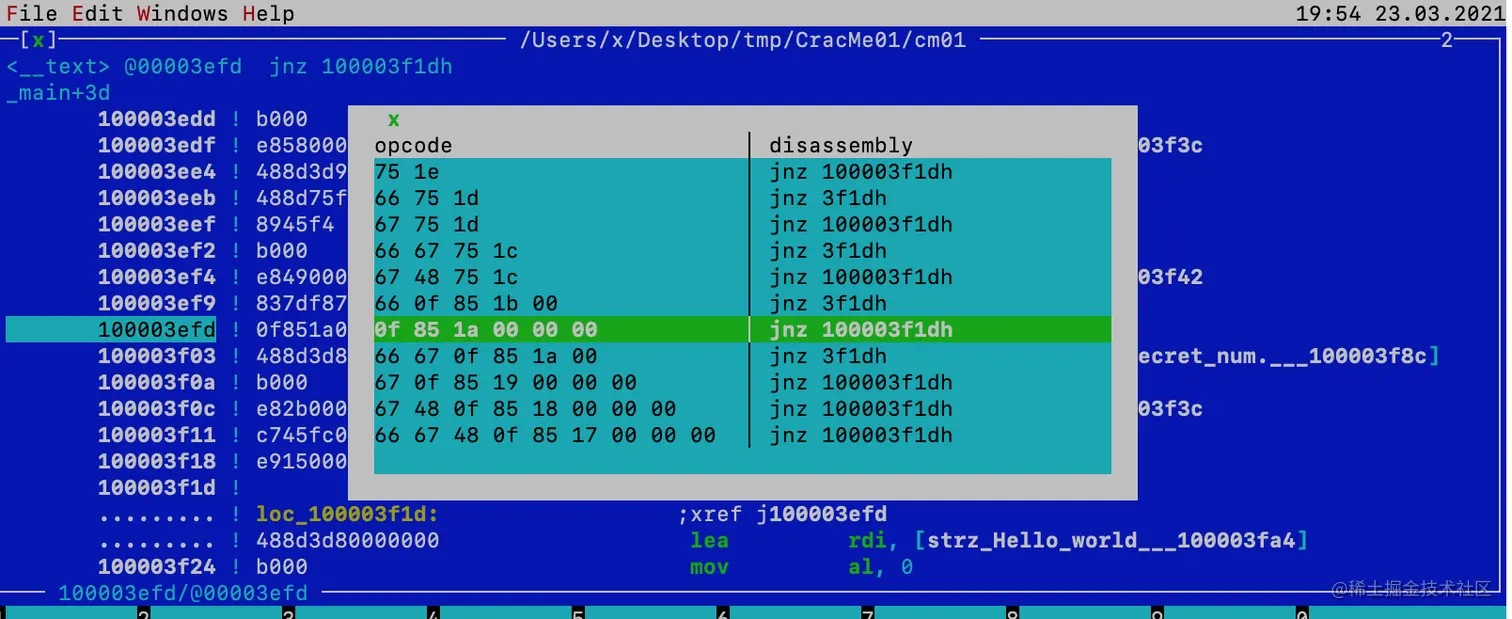
Task: Go to address 100003eef
Action: click(x=156, y=224)
